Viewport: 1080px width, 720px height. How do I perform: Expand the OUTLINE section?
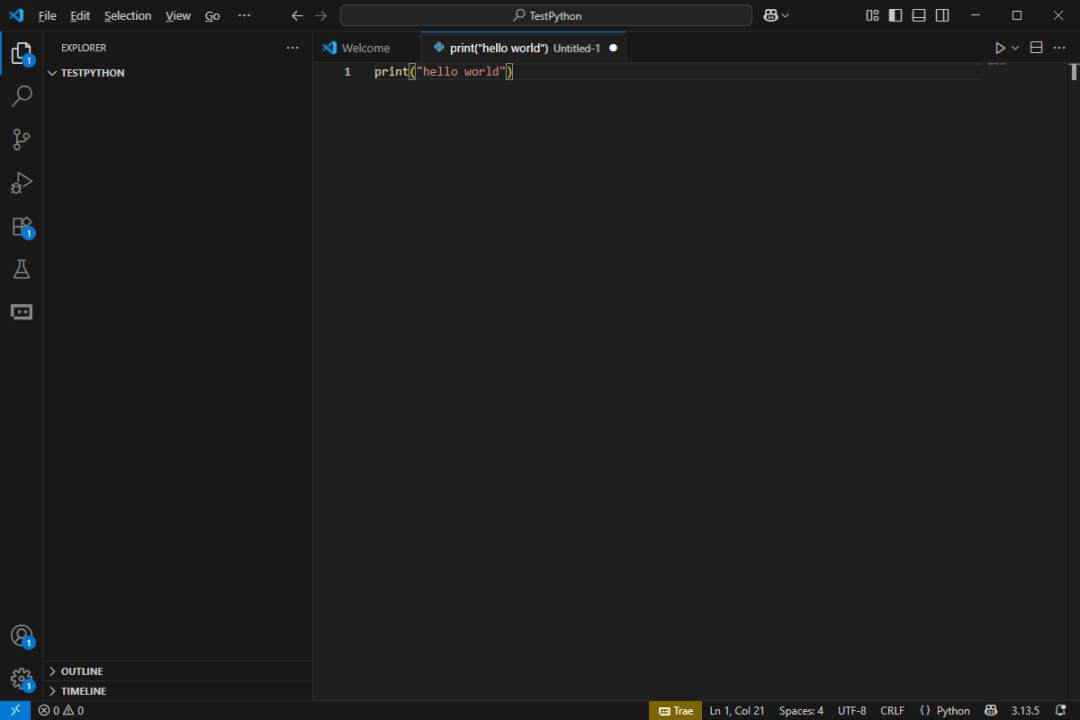point(178,671)
